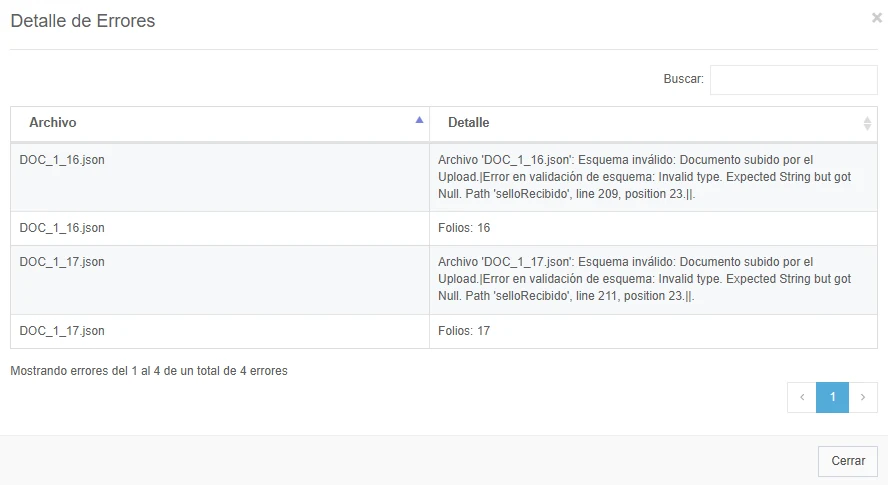Close the Detalle de Errores dialog with X
This screenshot has width=888, height=485.
(x=877, y=18)
